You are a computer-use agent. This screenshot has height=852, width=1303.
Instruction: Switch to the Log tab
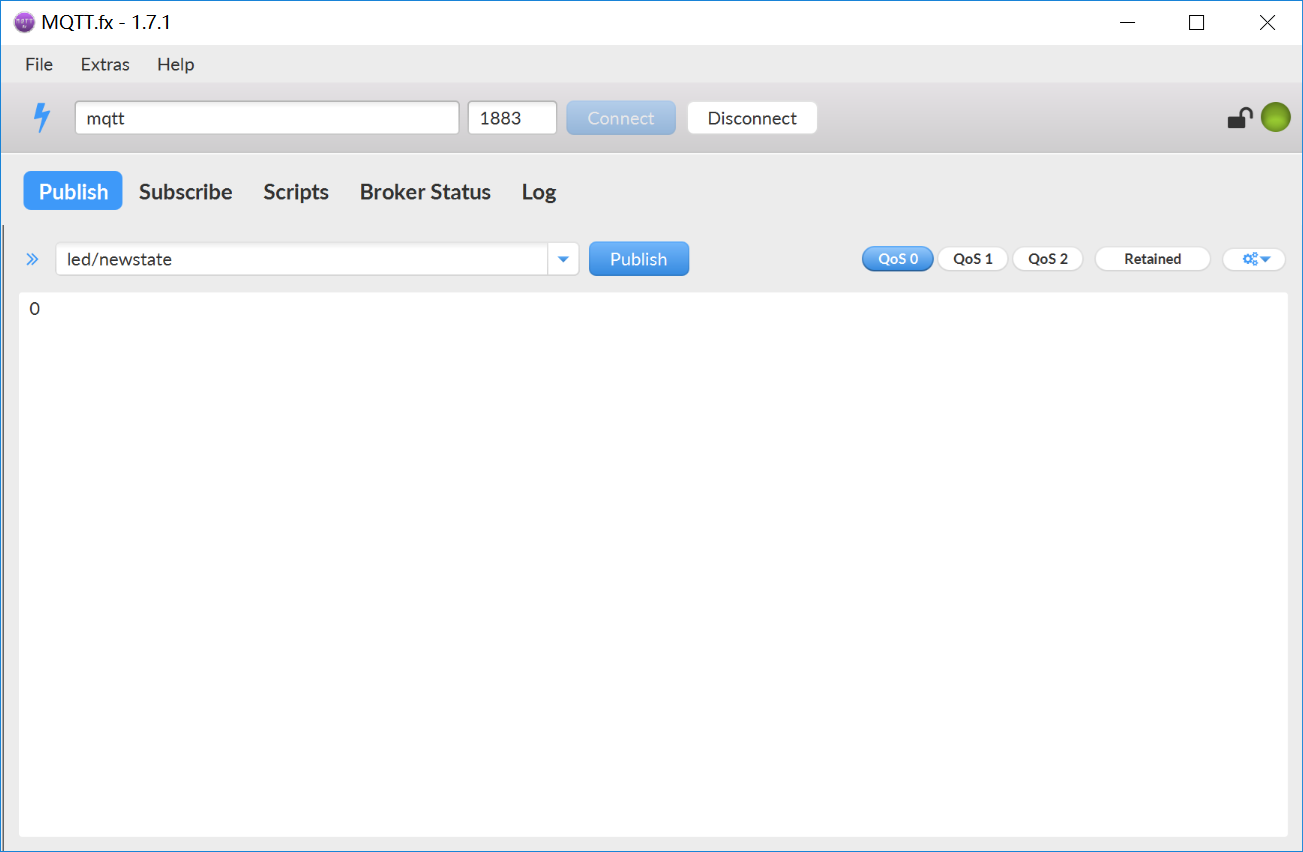point(539,191)
